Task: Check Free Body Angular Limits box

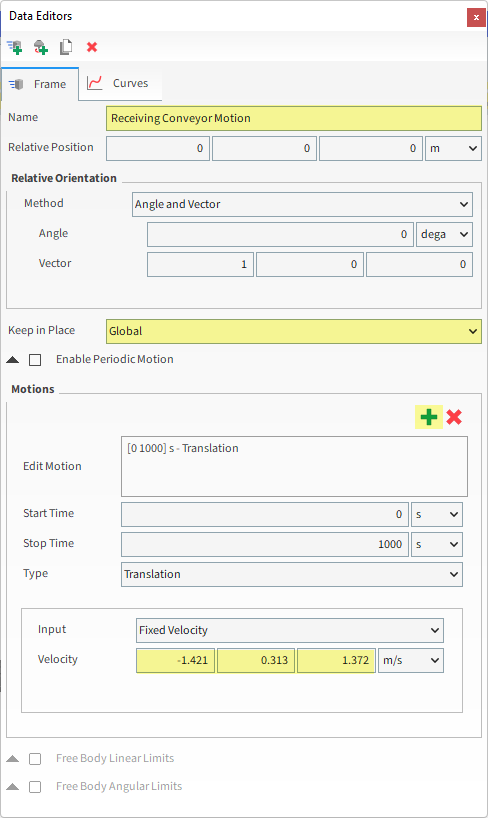Action: [35, 787]
